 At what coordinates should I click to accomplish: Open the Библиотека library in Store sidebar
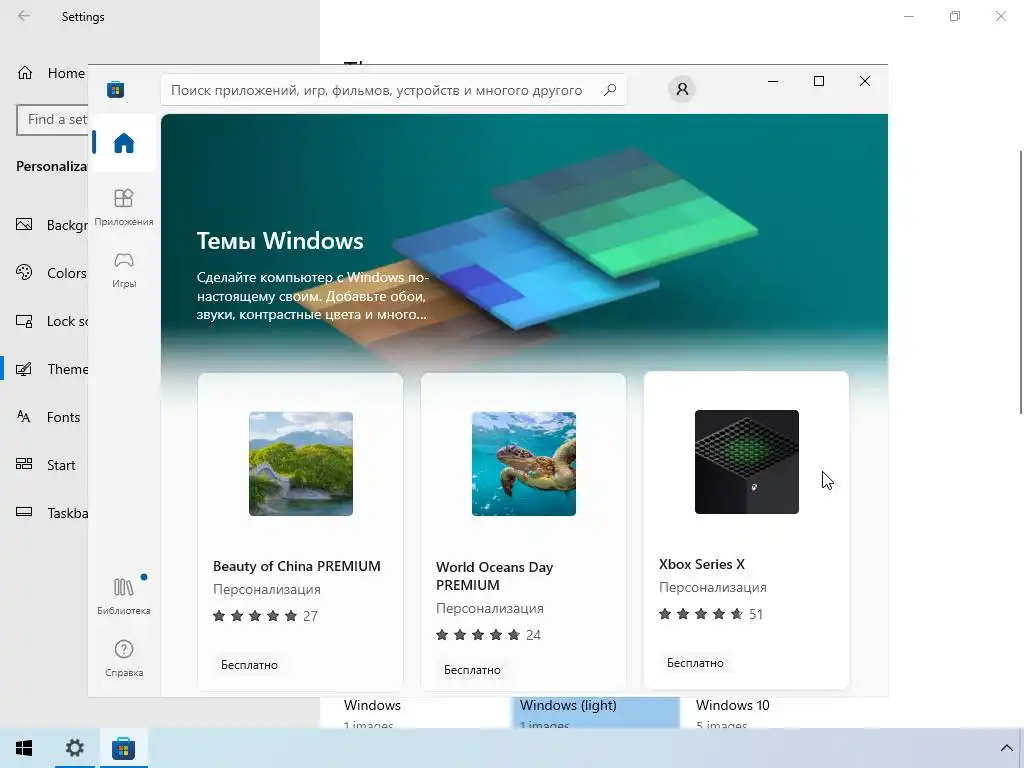pos(123,596)
